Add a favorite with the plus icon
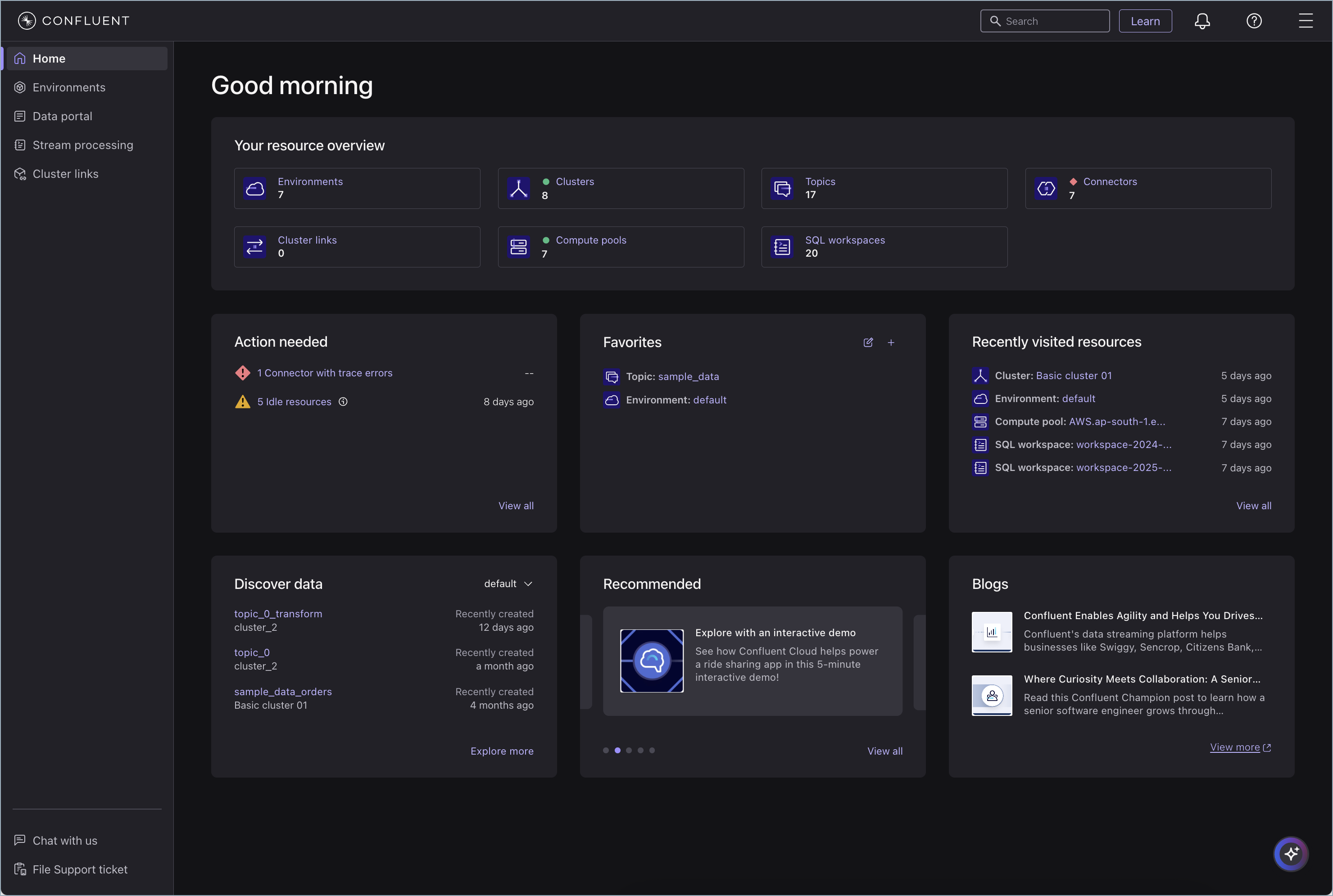This screenshot has width=1333, height=896. 891,343
